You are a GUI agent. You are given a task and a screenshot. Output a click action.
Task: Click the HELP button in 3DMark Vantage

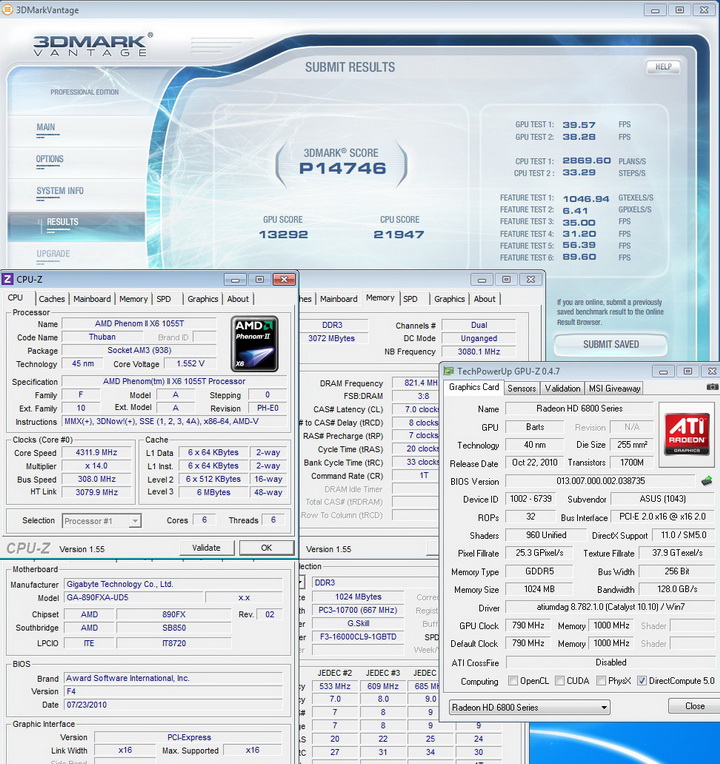pyautogui.click(x=663, y=67)
